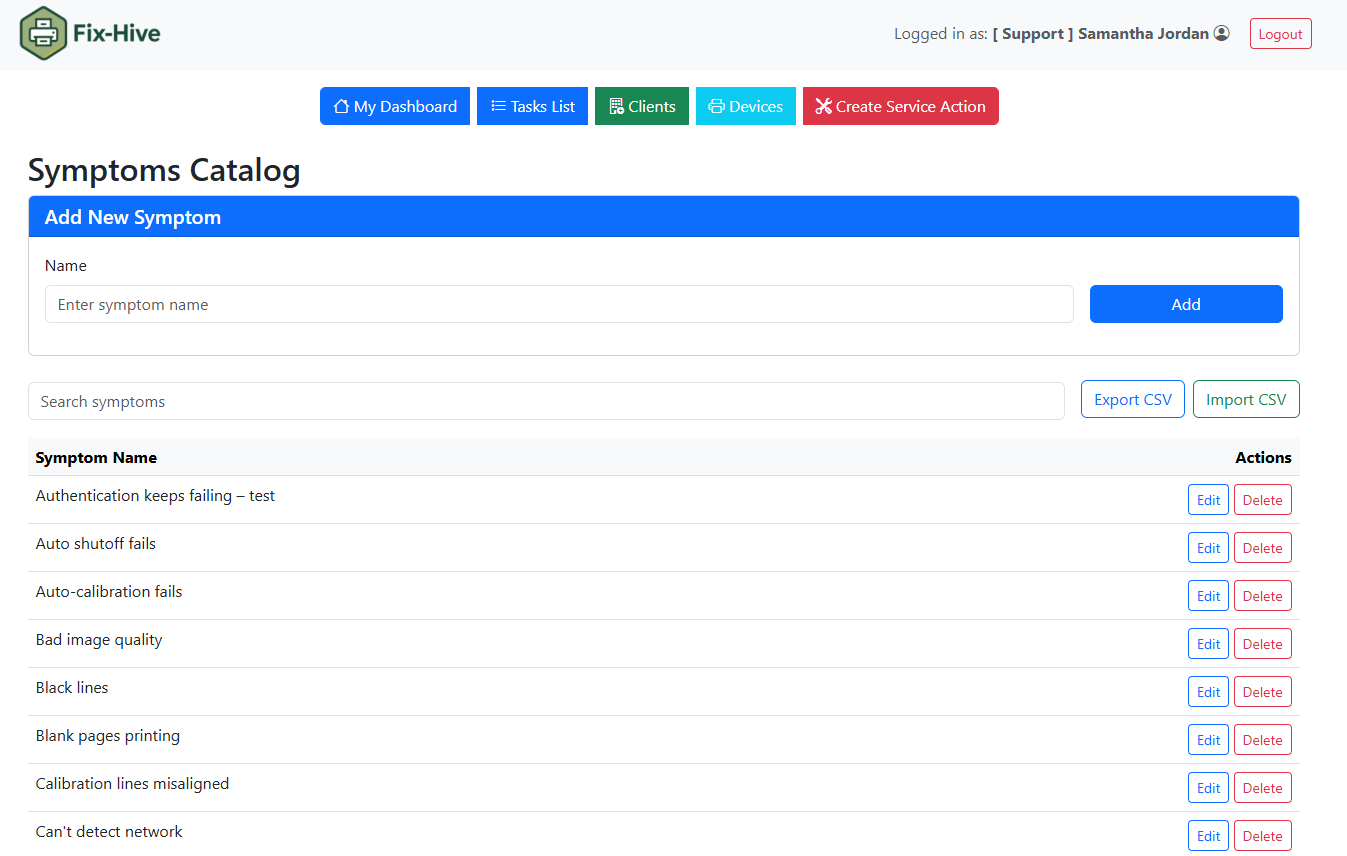Edit the Black lines symptom

click(1208, 692)
